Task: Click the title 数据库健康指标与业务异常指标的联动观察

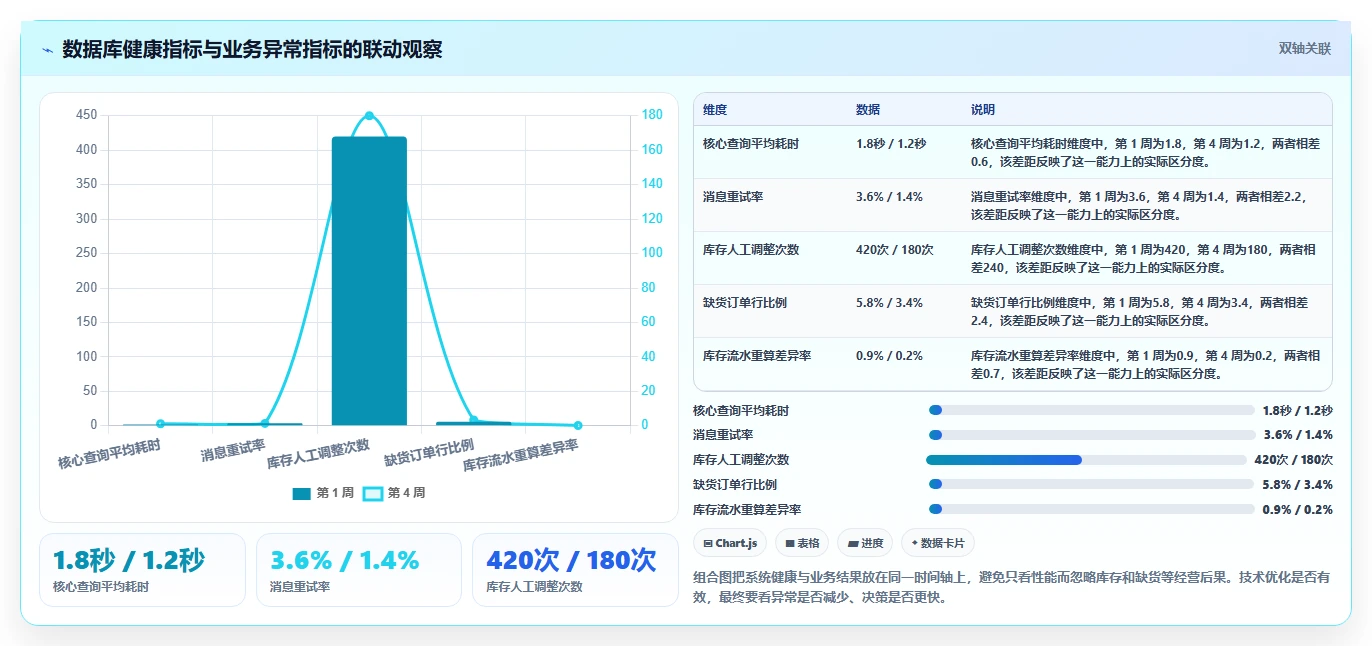Action: [x=252, y=49]
